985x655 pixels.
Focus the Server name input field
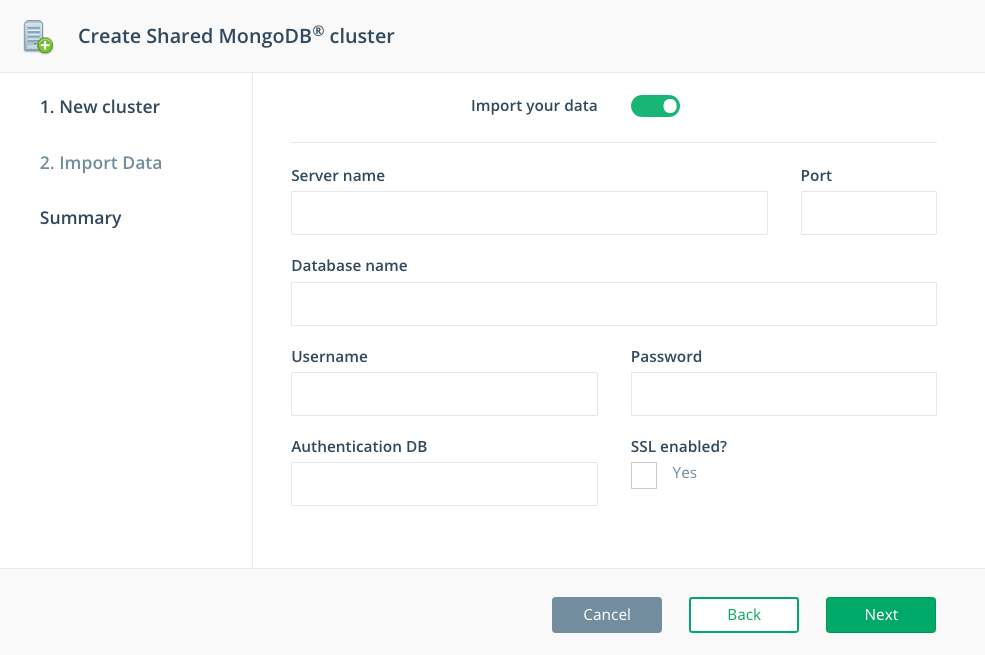[529, 213]
